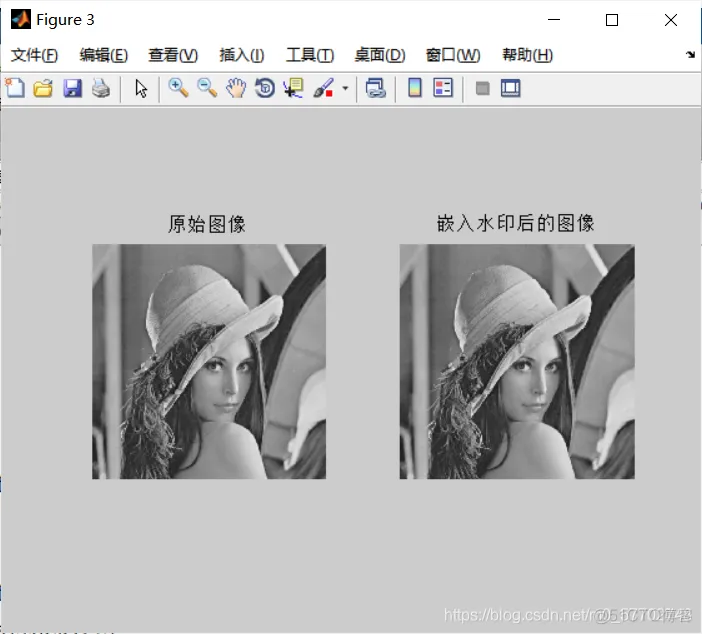Select the Edit Plot arrow tool
702x634 pixels.
pos(141,88)
